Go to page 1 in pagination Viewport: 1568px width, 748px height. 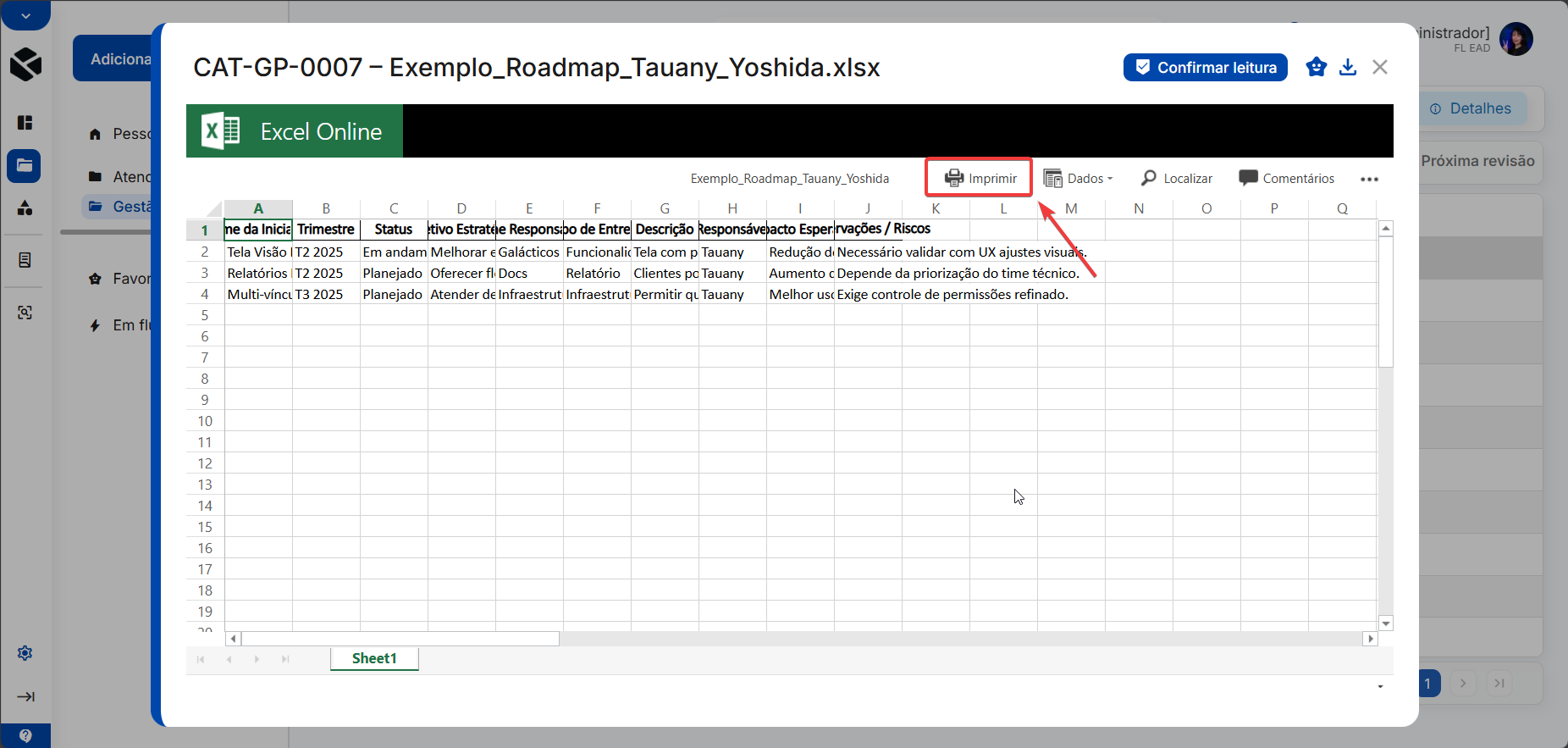point(1429,683)
